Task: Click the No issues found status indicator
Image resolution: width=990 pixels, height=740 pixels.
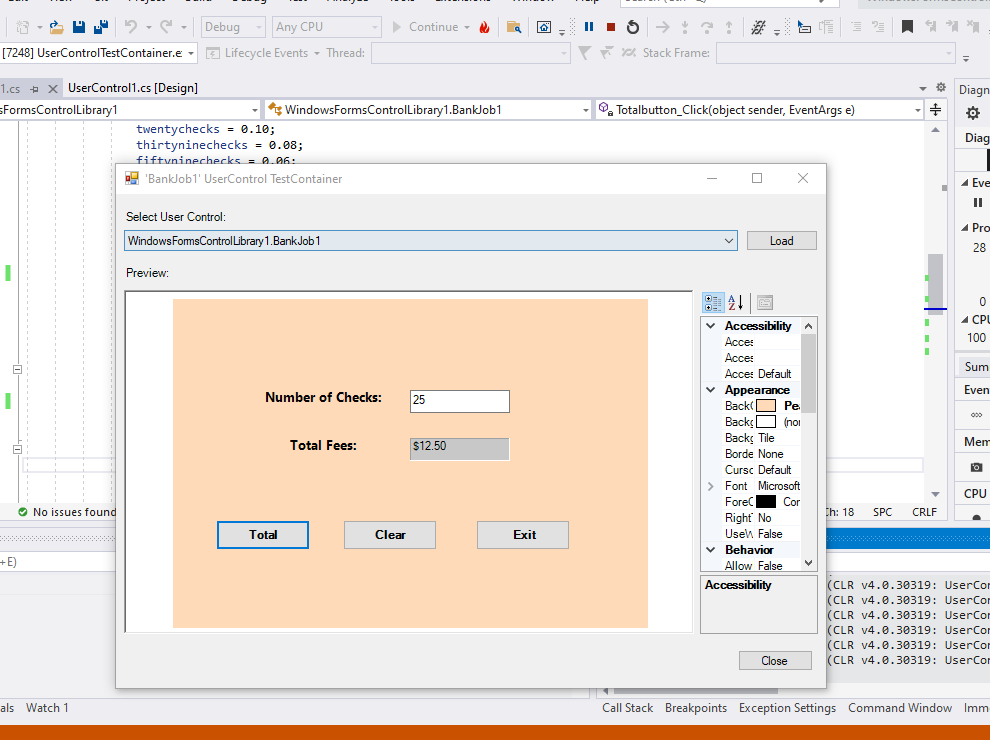Action: tap(67, 512)
